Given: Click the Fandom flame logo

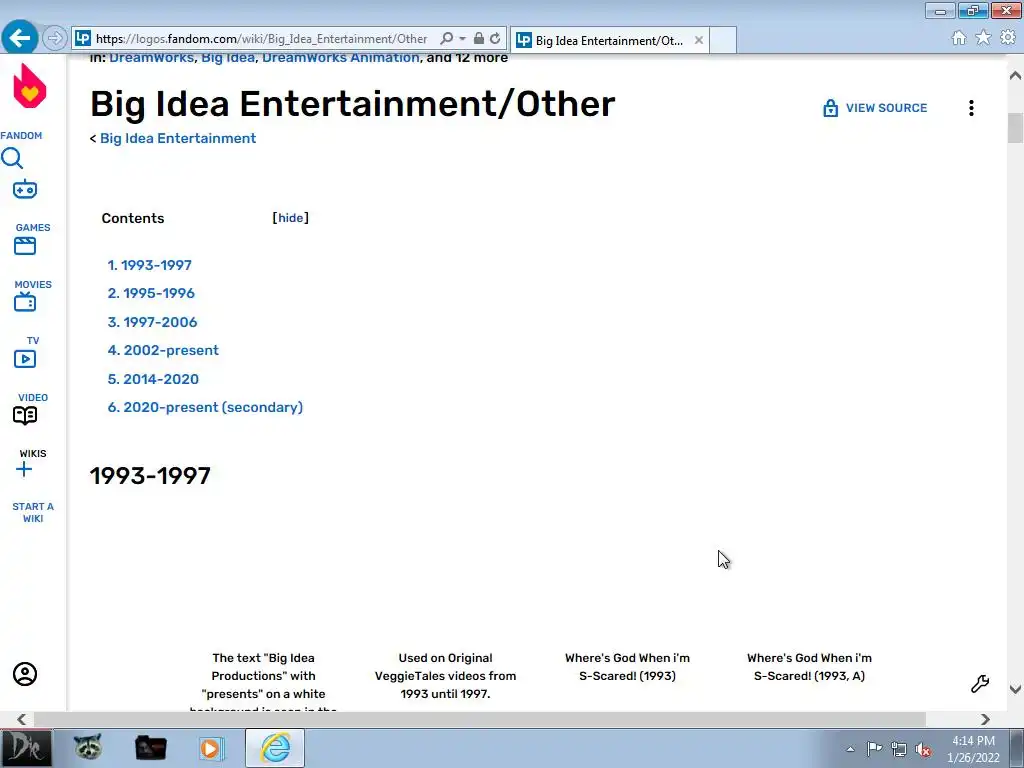Looking at the screenshot, I should (29, 86).
